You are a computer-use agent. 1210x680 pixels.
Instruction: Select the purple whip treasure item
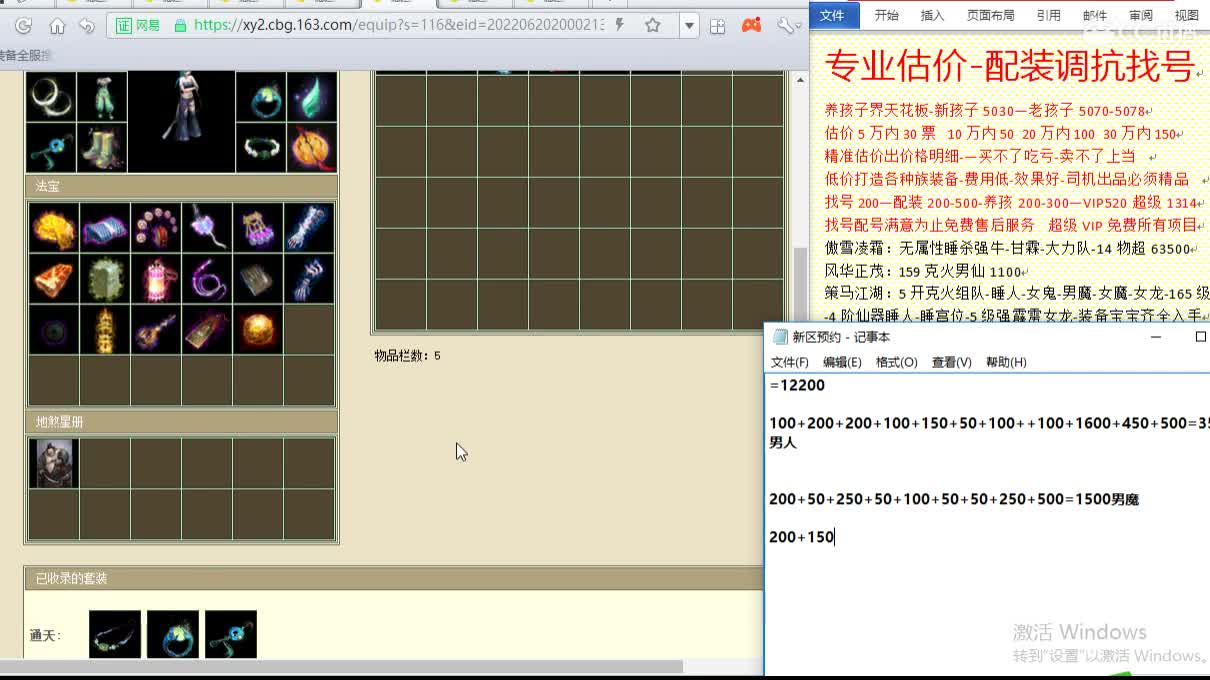207,278
